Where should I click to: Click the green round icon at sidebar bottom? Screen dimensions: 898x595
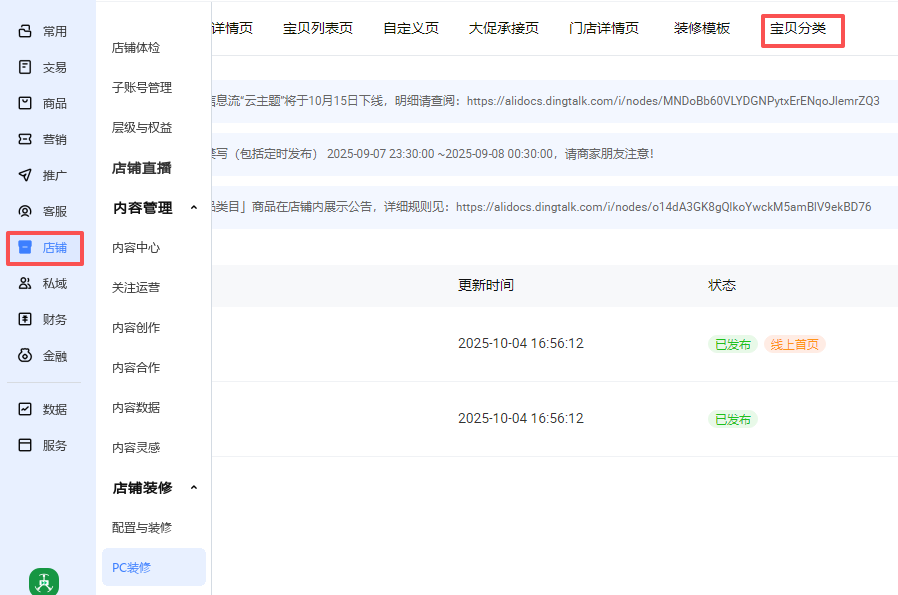pyautogui.click(x=43, y=582)
